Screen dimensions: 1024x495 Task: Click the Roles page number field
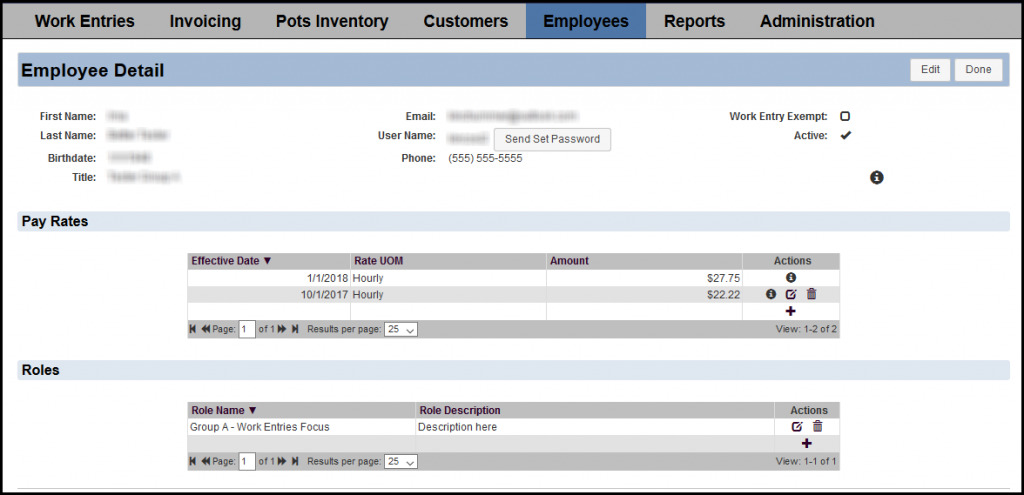click(247, 462)
